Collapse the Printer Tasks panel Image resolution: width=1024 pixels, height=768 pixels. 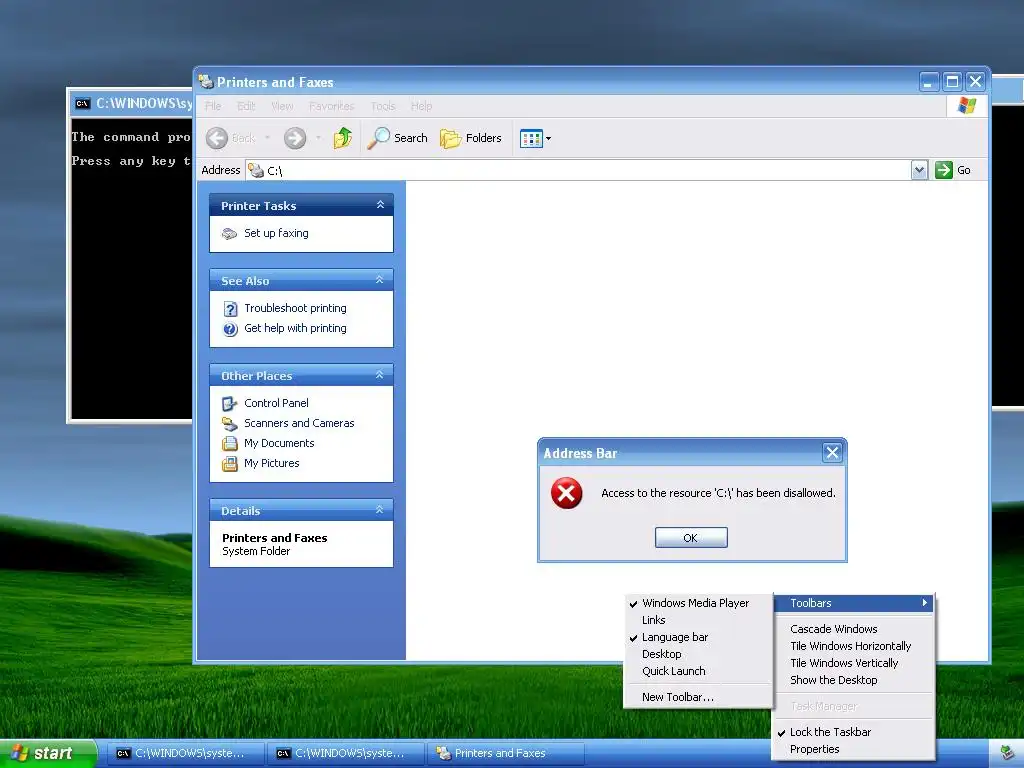(380, 205)
